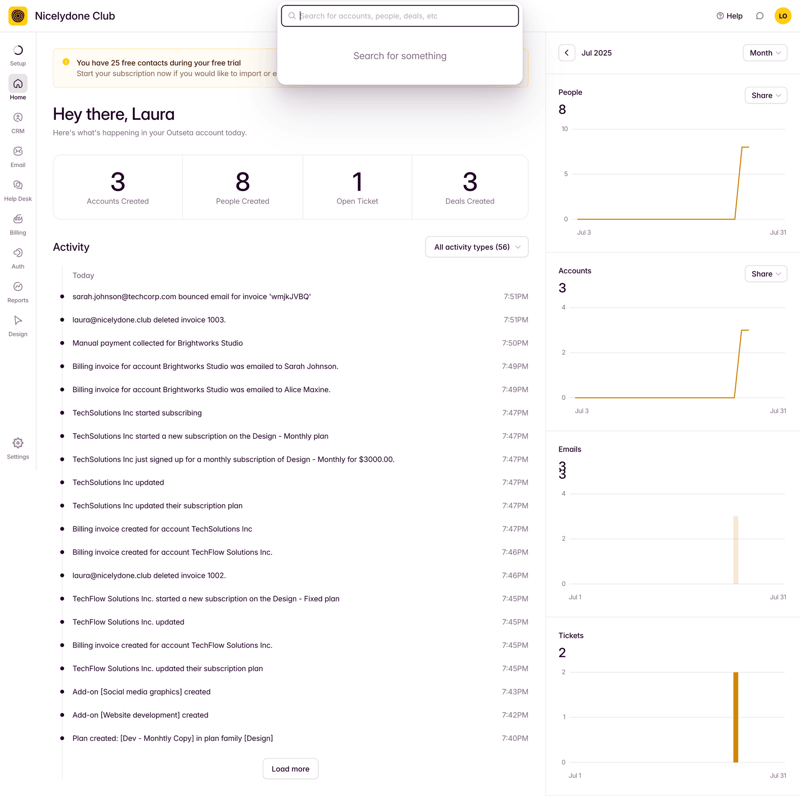Open the Share menu for the Accounts chart
Image resolution: width=800 pixels, height=796 pixels.
point(765,274)
